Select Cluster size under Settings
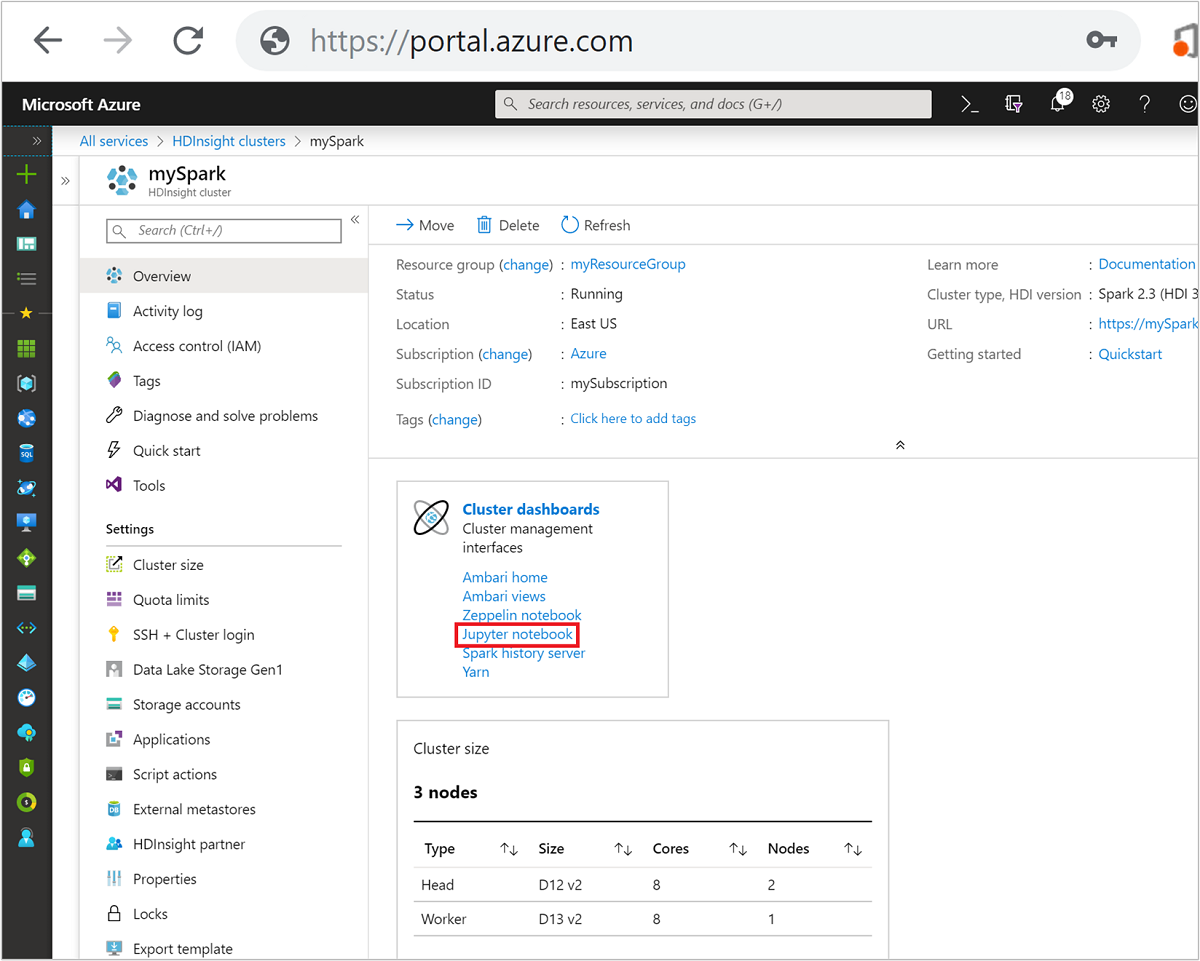 point(169,564)
